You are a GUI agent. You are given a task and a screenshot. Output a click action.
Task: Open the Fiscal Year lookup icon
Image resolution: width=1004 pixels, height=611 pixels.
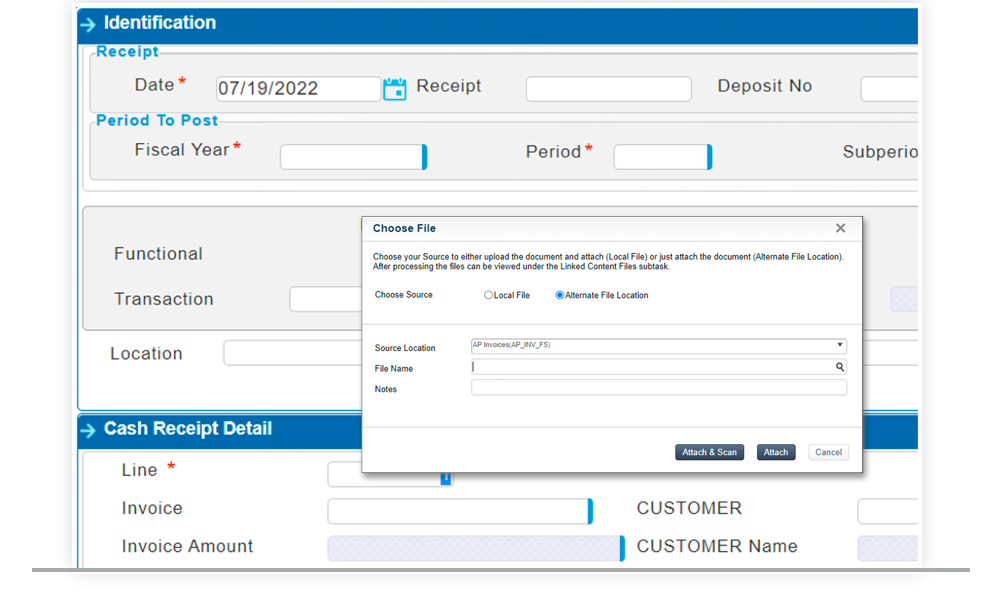click(424, 157)
